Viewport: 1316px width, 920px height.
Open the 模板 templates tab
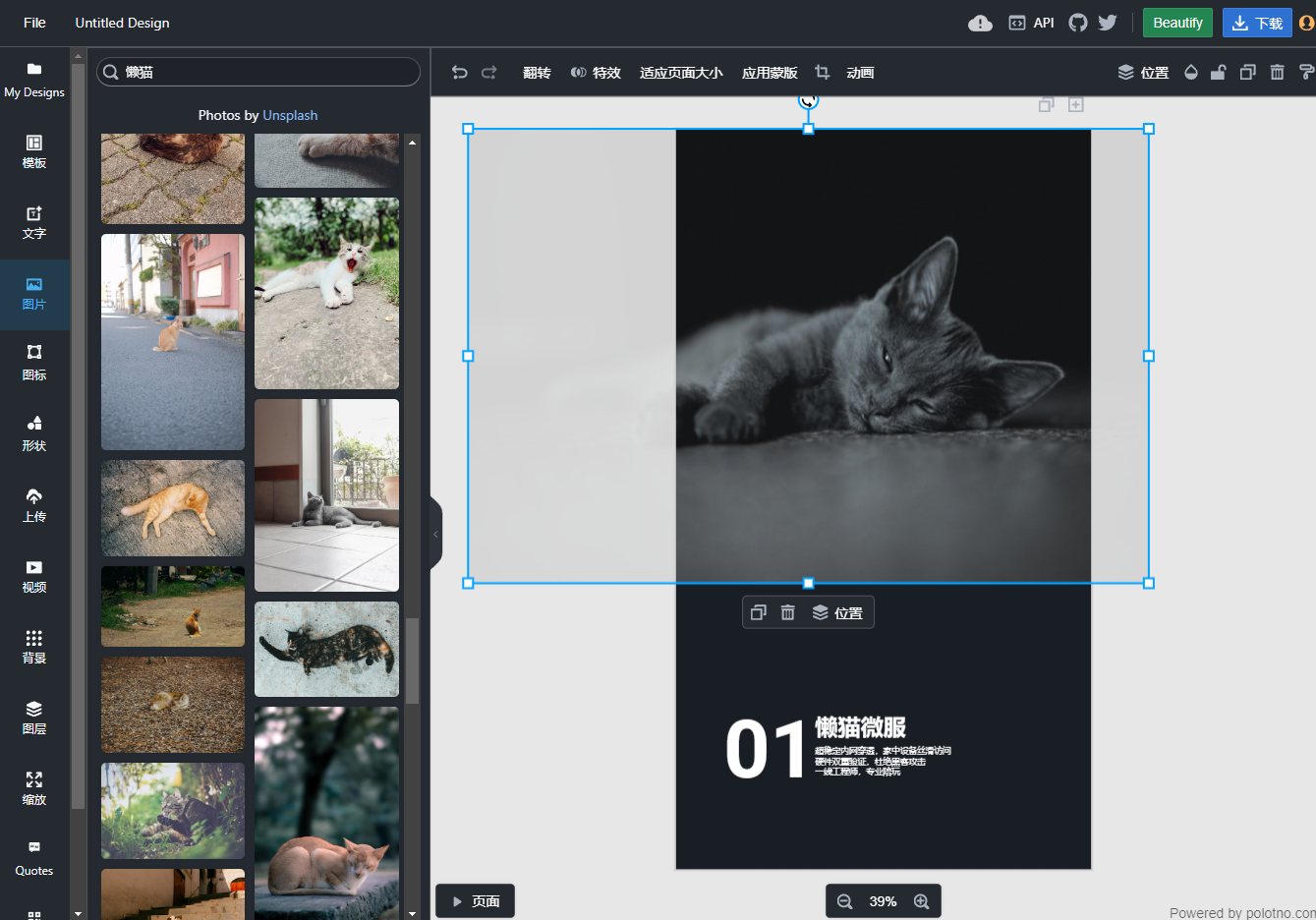pos(34,152)
